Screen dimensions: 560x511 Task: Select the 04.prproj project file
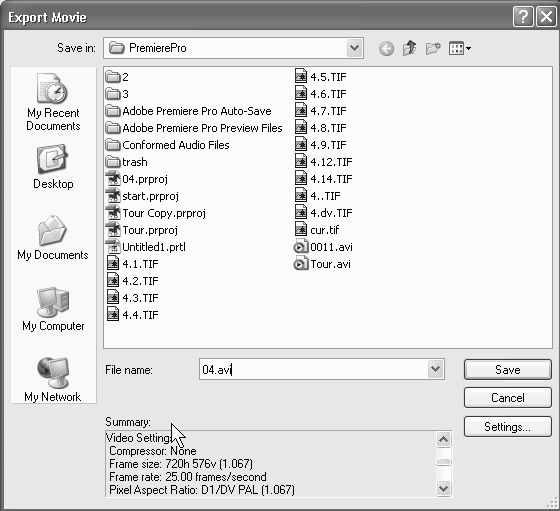tap(137, 179)
